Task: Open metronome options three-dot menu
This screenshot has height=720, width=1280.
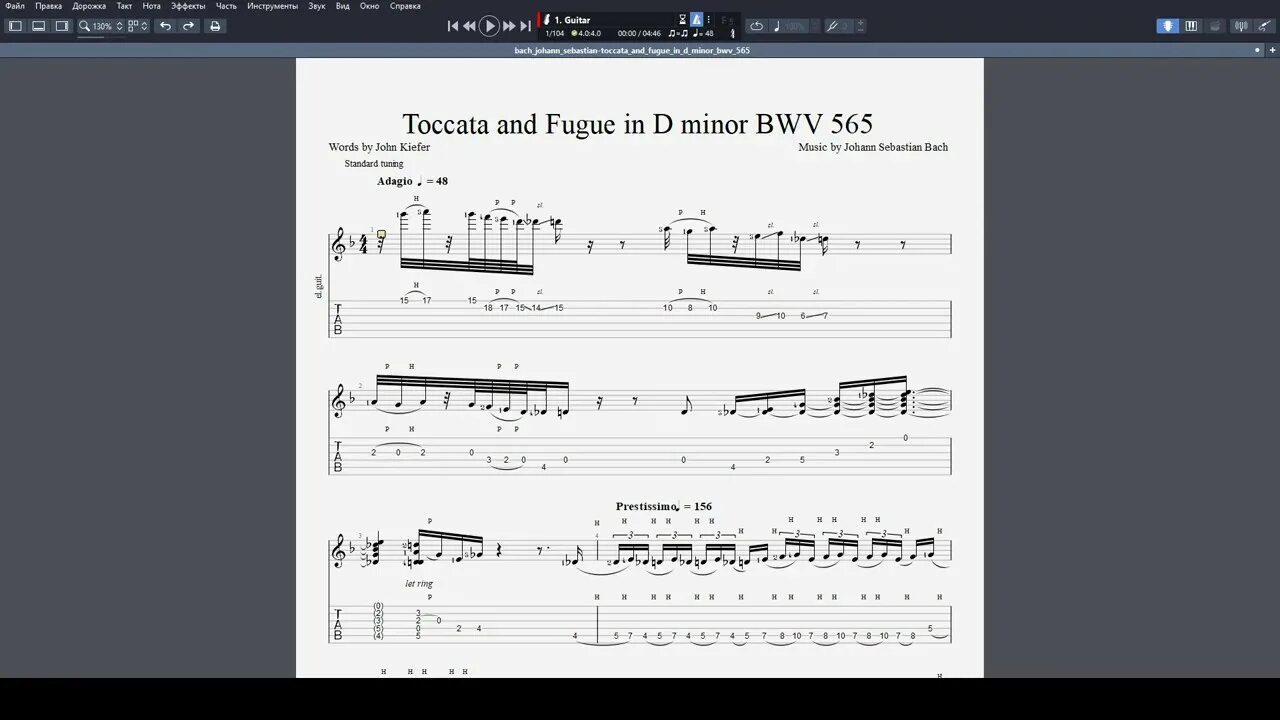Action: click(709, 20)
